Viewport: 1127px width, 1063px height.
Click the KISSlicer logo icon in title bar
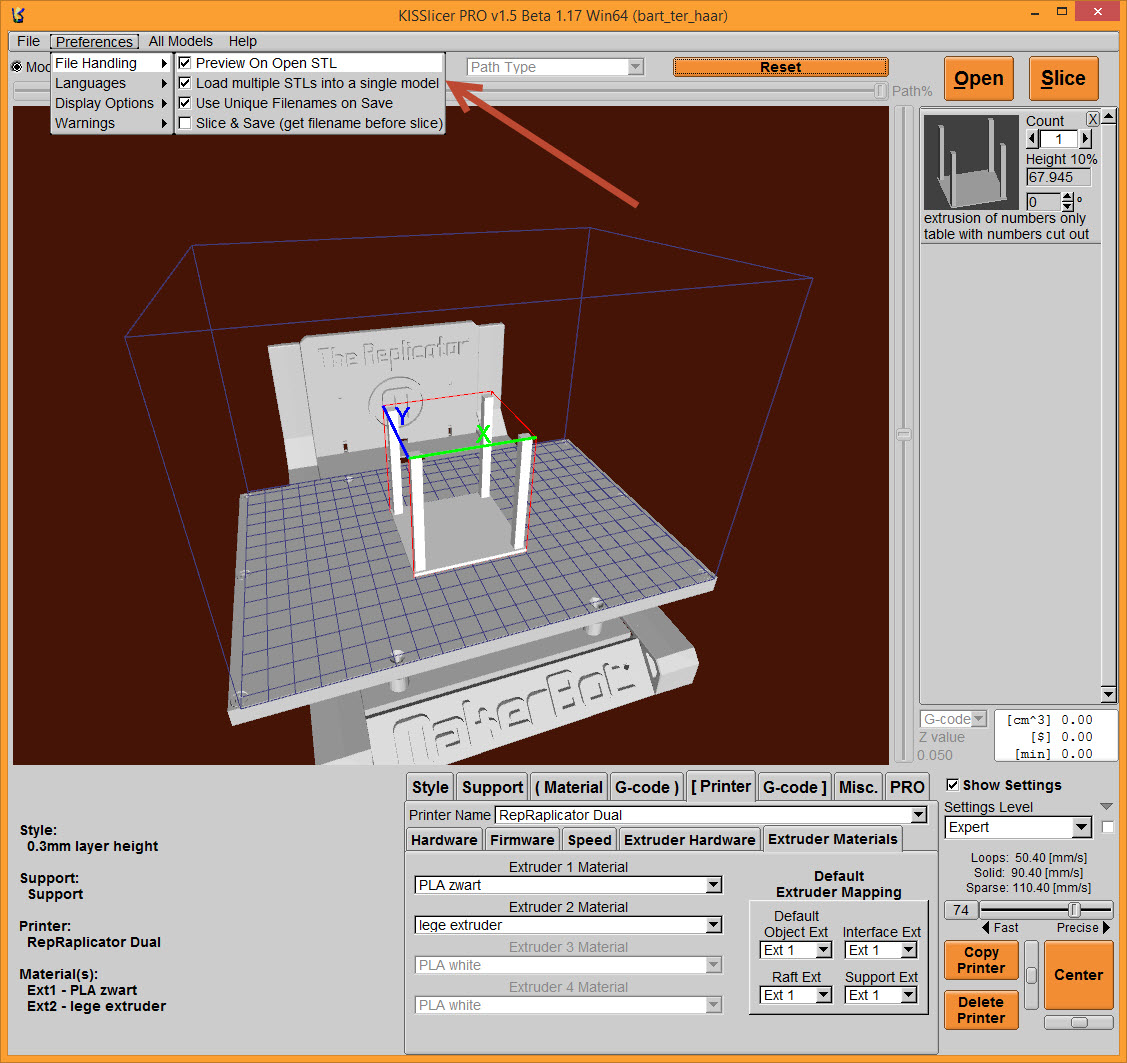(18, 14)
